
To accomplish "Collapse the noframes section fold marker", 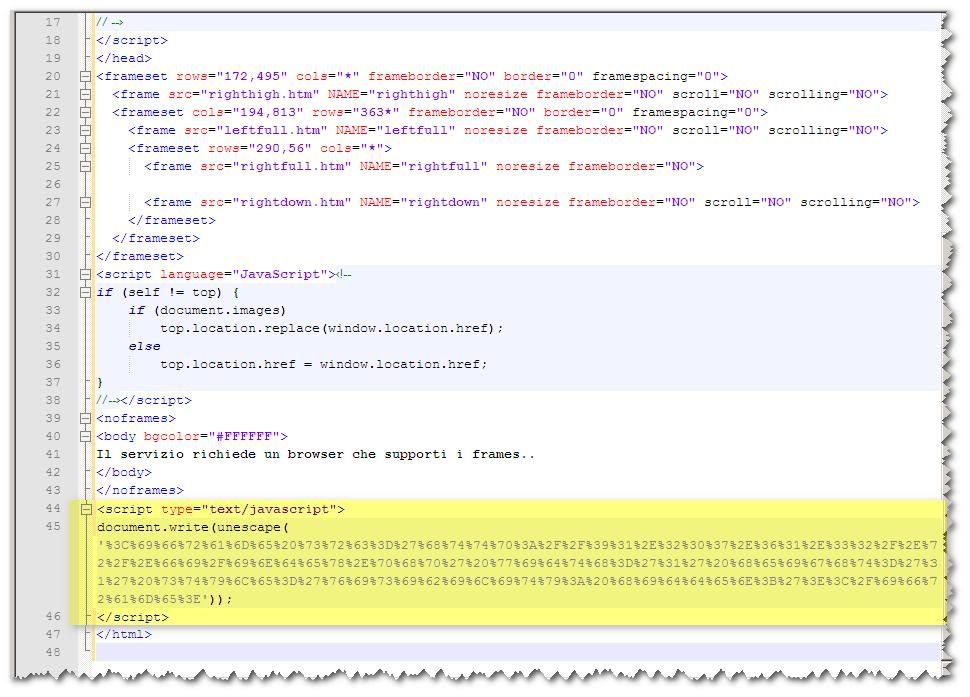I will pyautogui.click(x=86, y=418).
